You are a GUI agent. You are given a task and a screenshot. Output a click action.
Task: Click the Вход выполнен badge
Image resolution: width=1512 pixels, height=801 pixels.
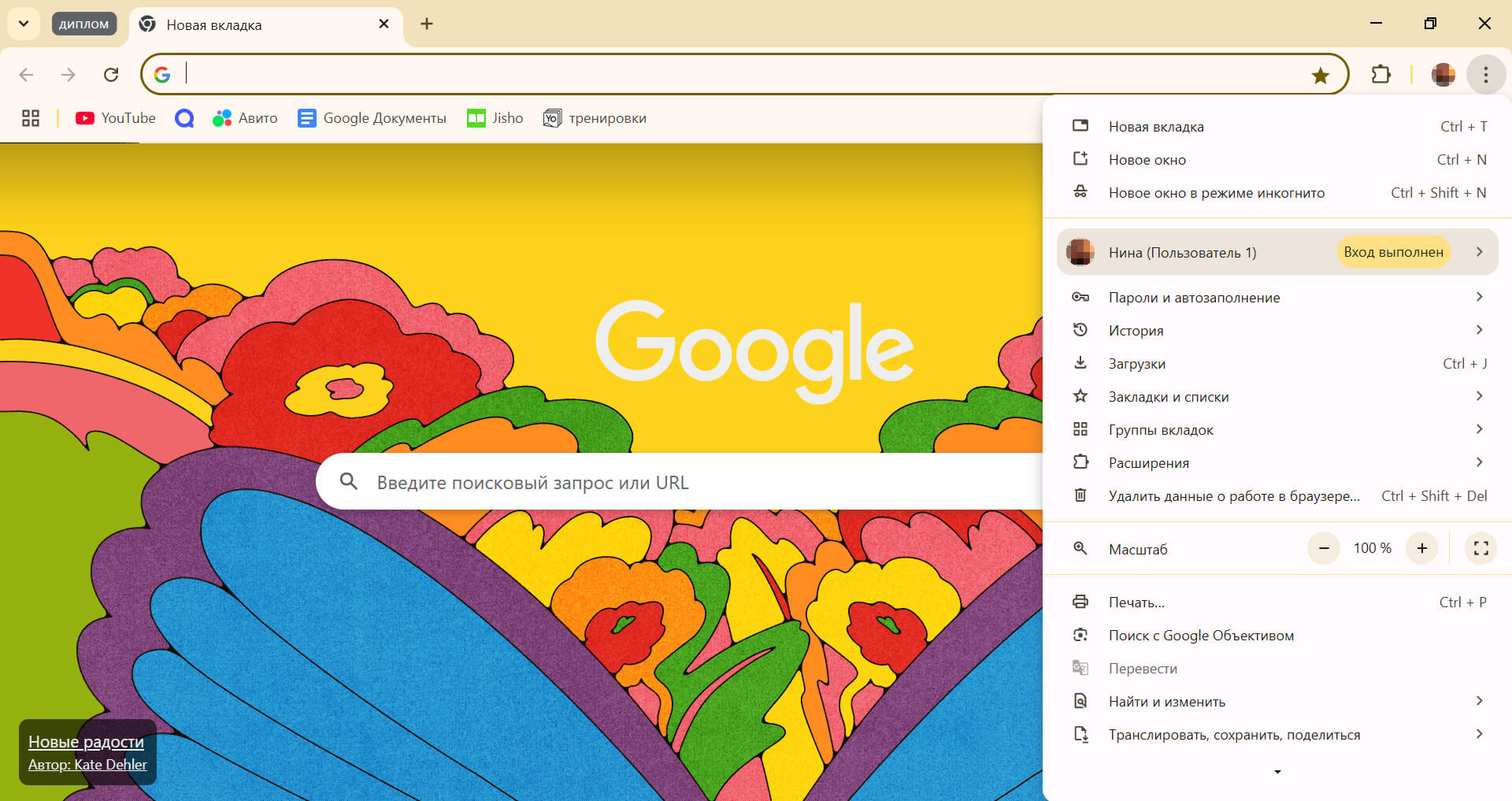pos(1393,252)
